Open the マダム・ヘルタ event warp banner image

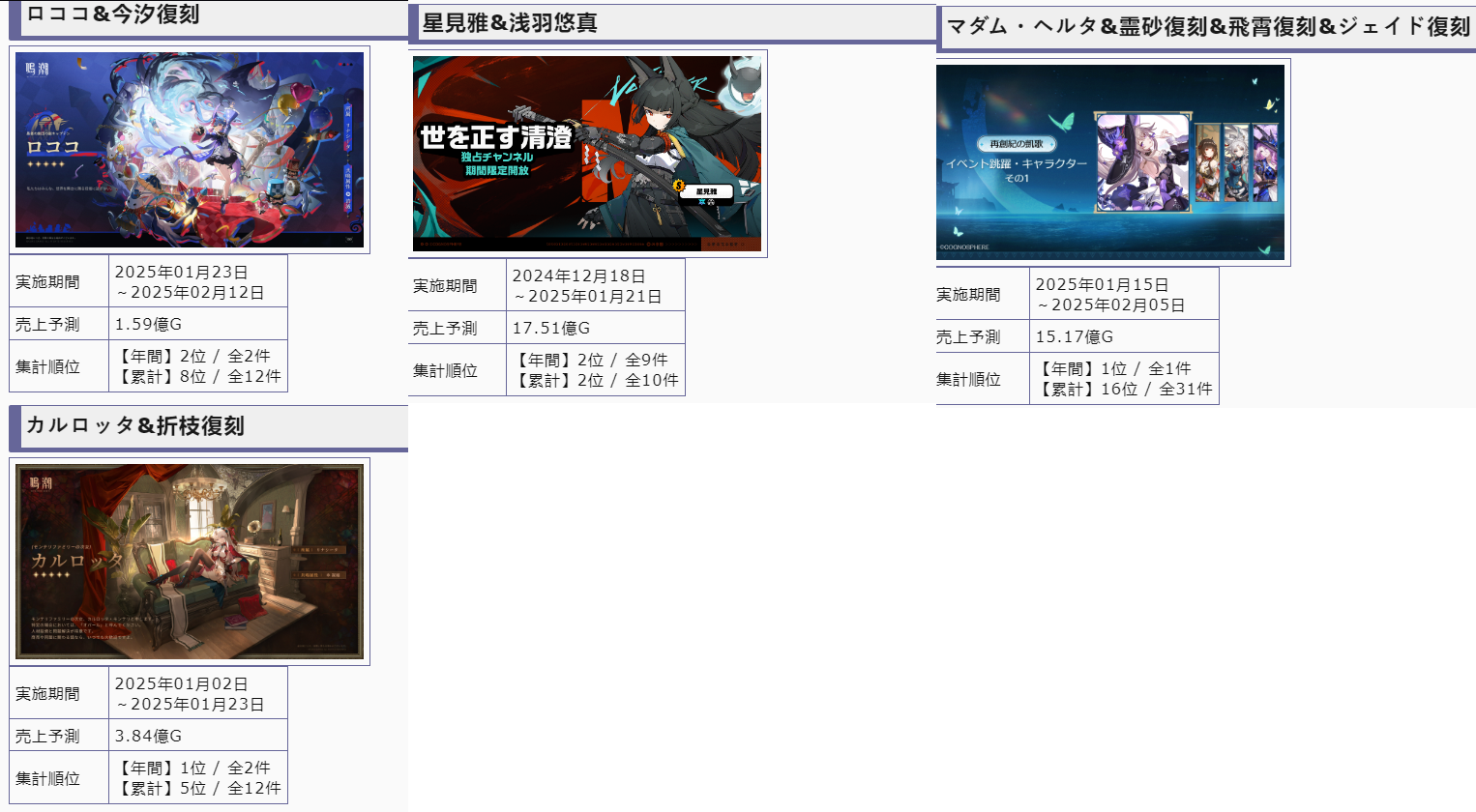pyautogui.click(x=1110, y=162)
